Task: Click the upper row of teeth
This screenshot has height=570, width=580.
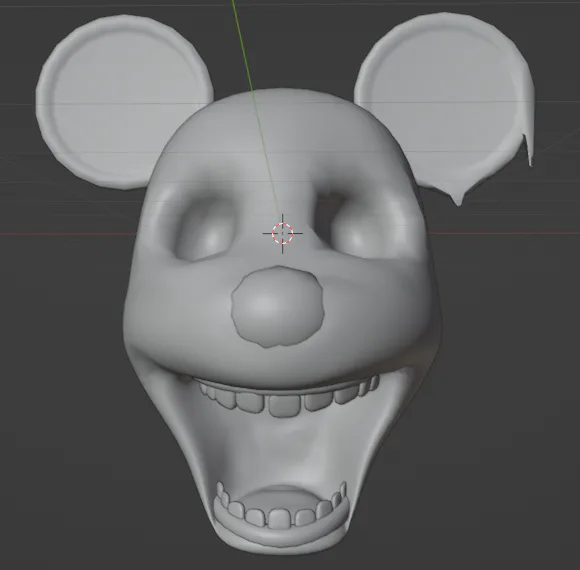Action: 289,397
